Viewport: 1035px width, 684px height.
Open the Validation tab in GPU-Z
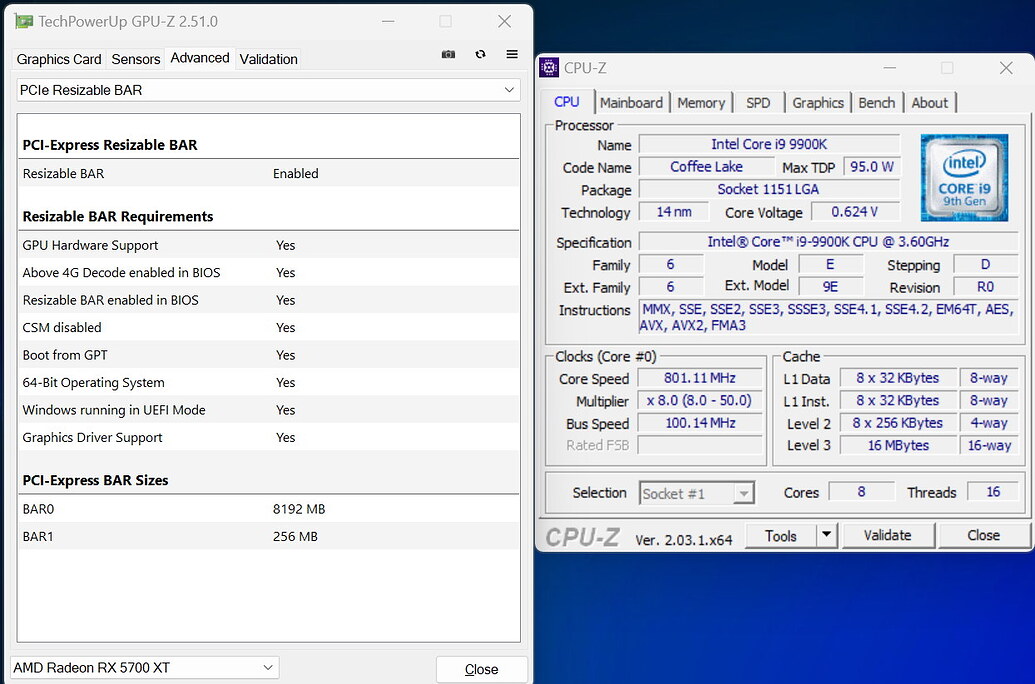[x=268, y=59]
